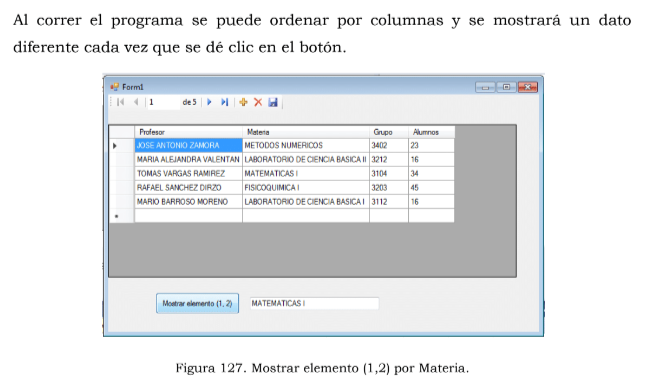Screen dimensions: 656x381
Task: Select Alumnos cell 23
Action: (431, 146)
